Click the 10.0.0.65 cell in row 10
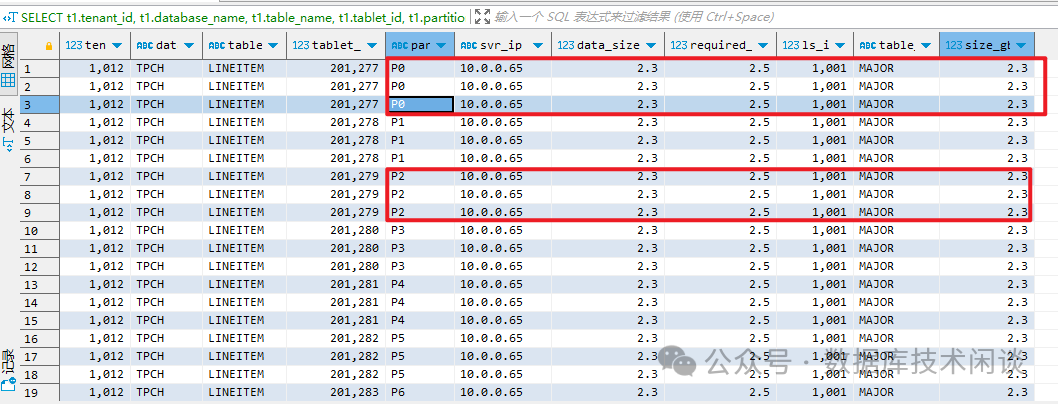 coord(503,230)
